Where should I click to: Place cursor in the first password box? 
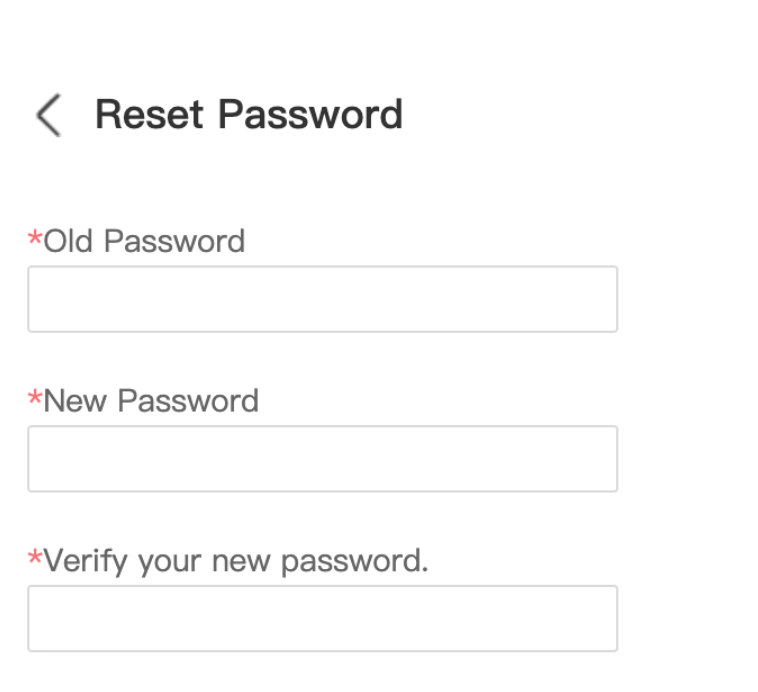322,299
